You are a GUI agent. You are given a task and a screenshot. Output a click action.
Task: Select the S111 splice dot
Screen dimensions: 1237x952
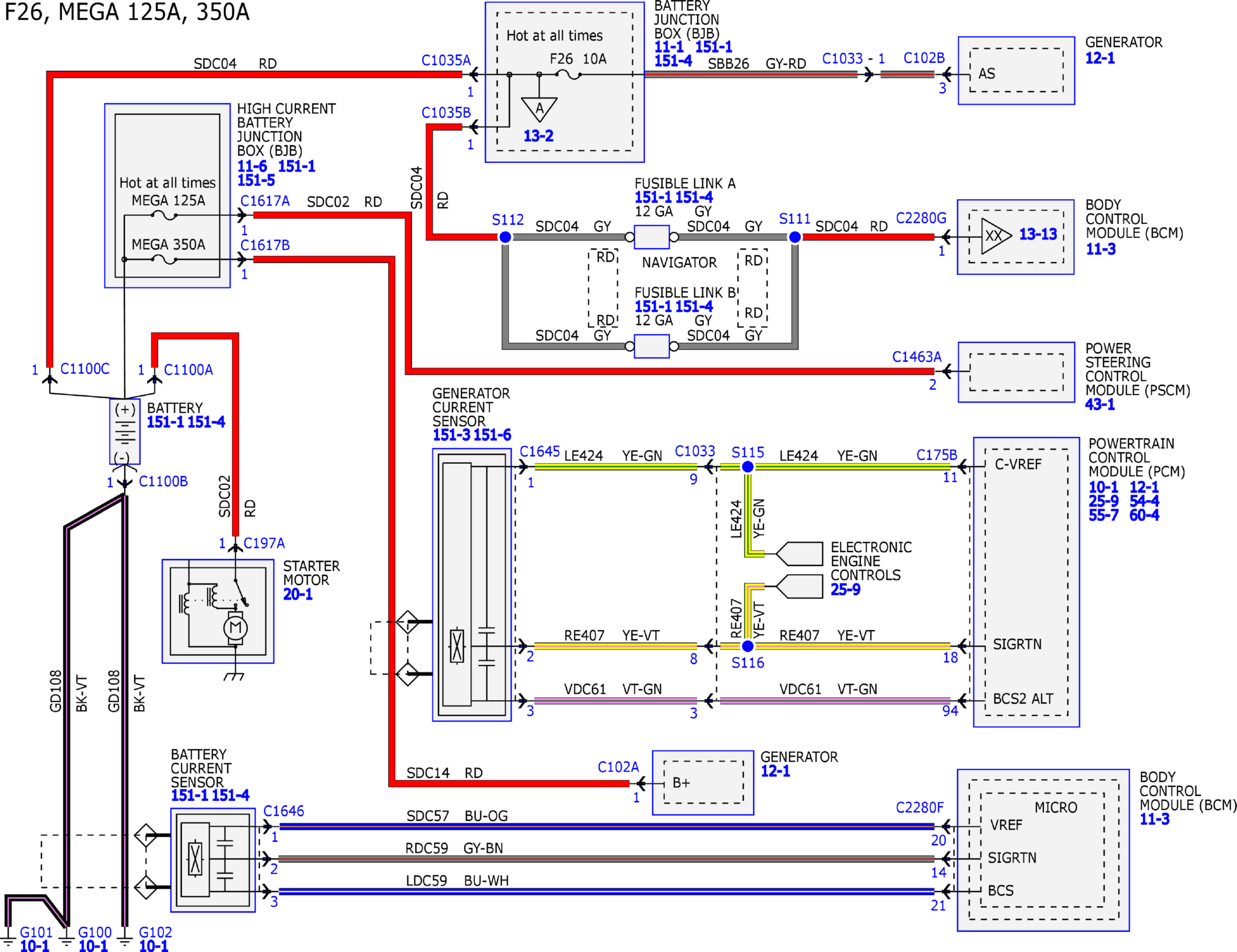pos(794,237)
